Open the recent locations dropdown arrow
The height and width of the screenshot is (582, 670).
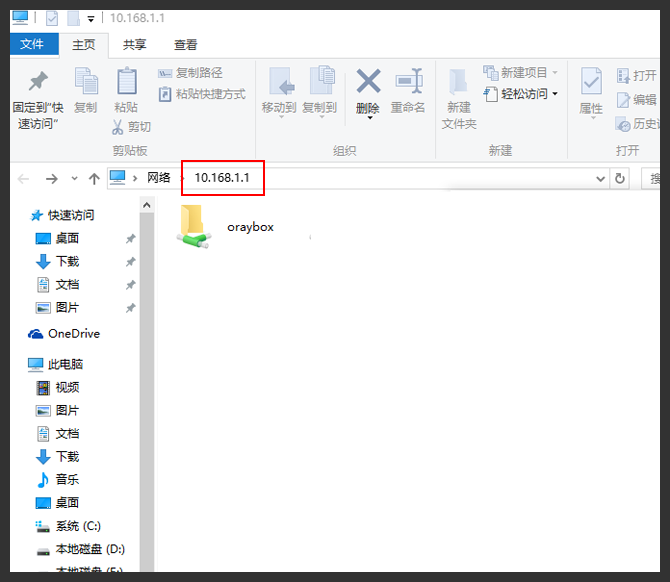pos(75,179)
